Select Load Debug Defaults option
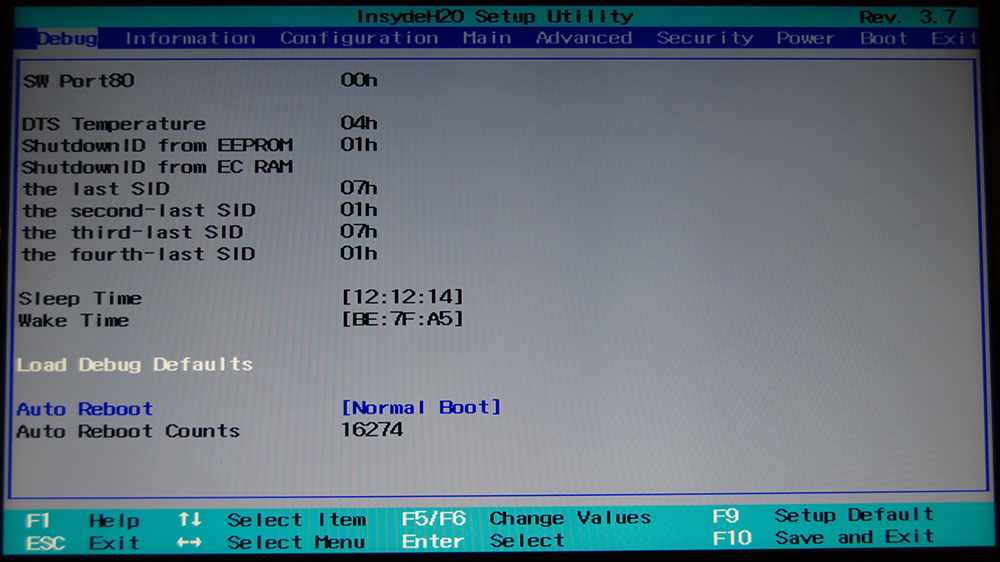The image size is (1000, 562). point(135,364)
